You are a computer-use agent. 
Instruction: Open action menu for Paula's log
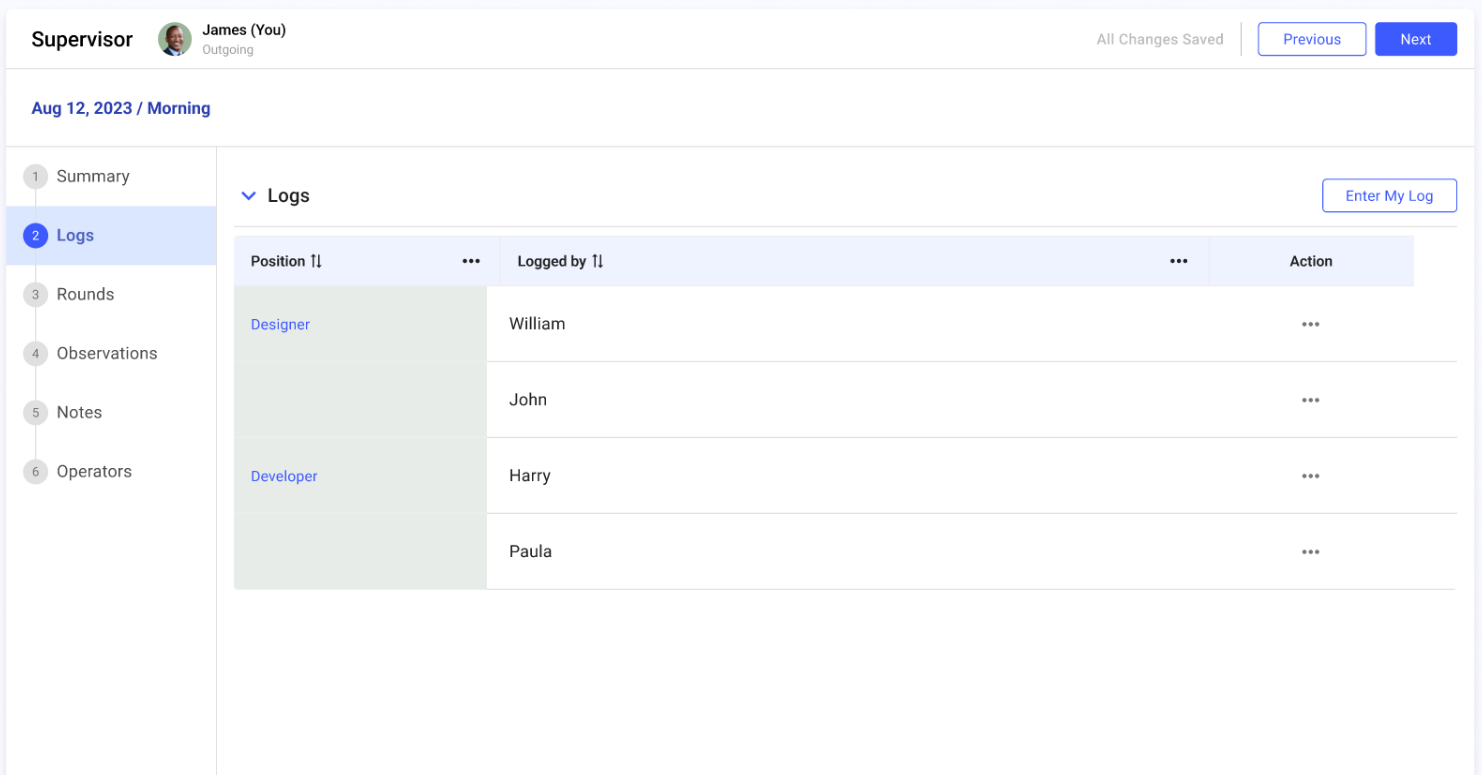click(x=1310, y=552)
